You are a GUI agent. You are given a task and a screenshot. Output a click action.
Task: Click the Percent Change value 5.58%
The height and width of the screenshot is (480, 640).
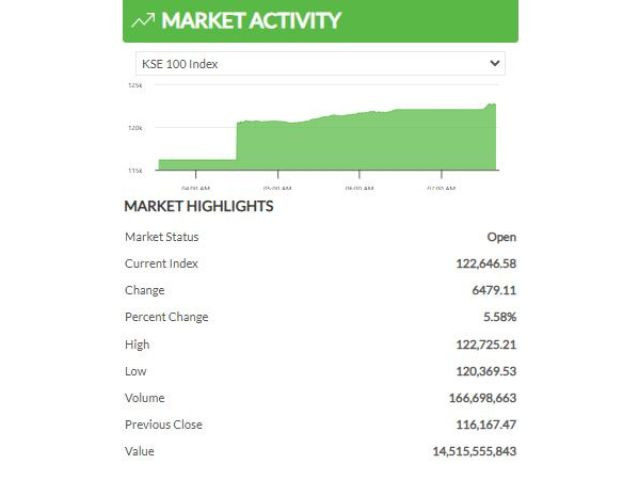pyautogui.click(x=500, y=317)
